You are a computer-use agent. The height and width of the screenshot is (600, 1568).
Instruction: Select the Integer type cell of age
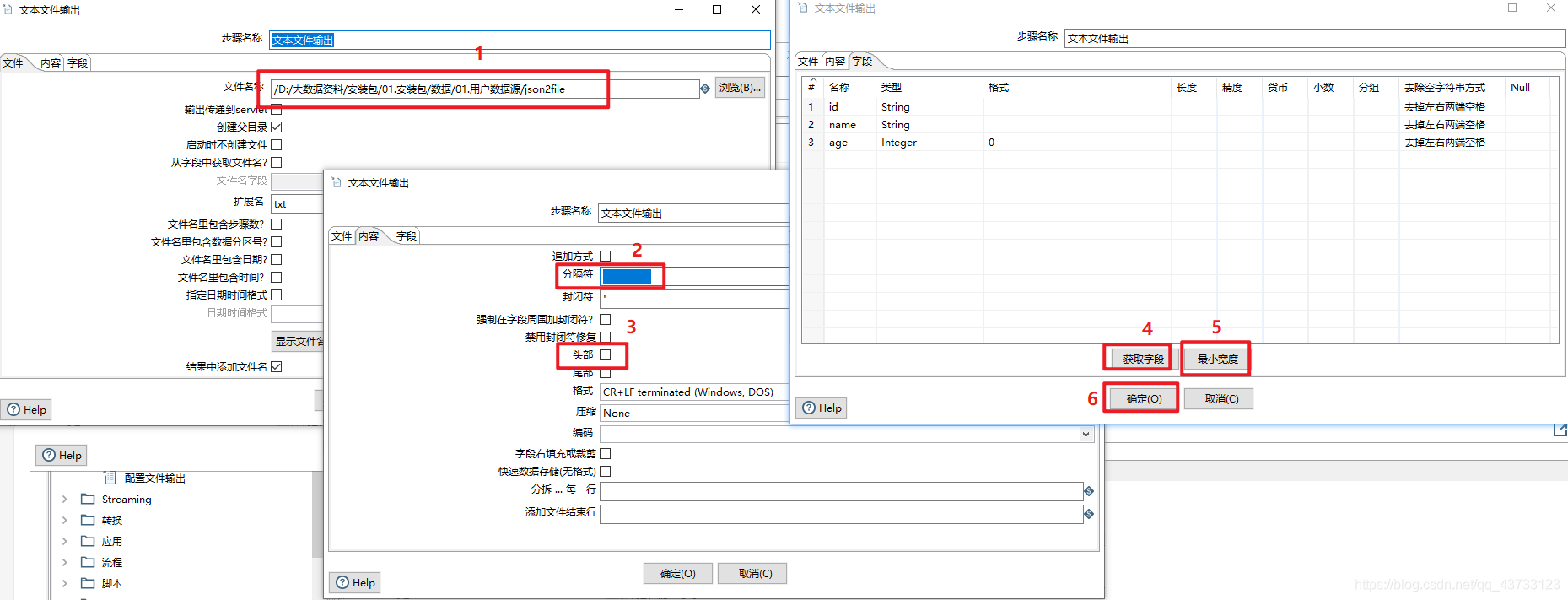pyautogui.click(x=929, y=143)
